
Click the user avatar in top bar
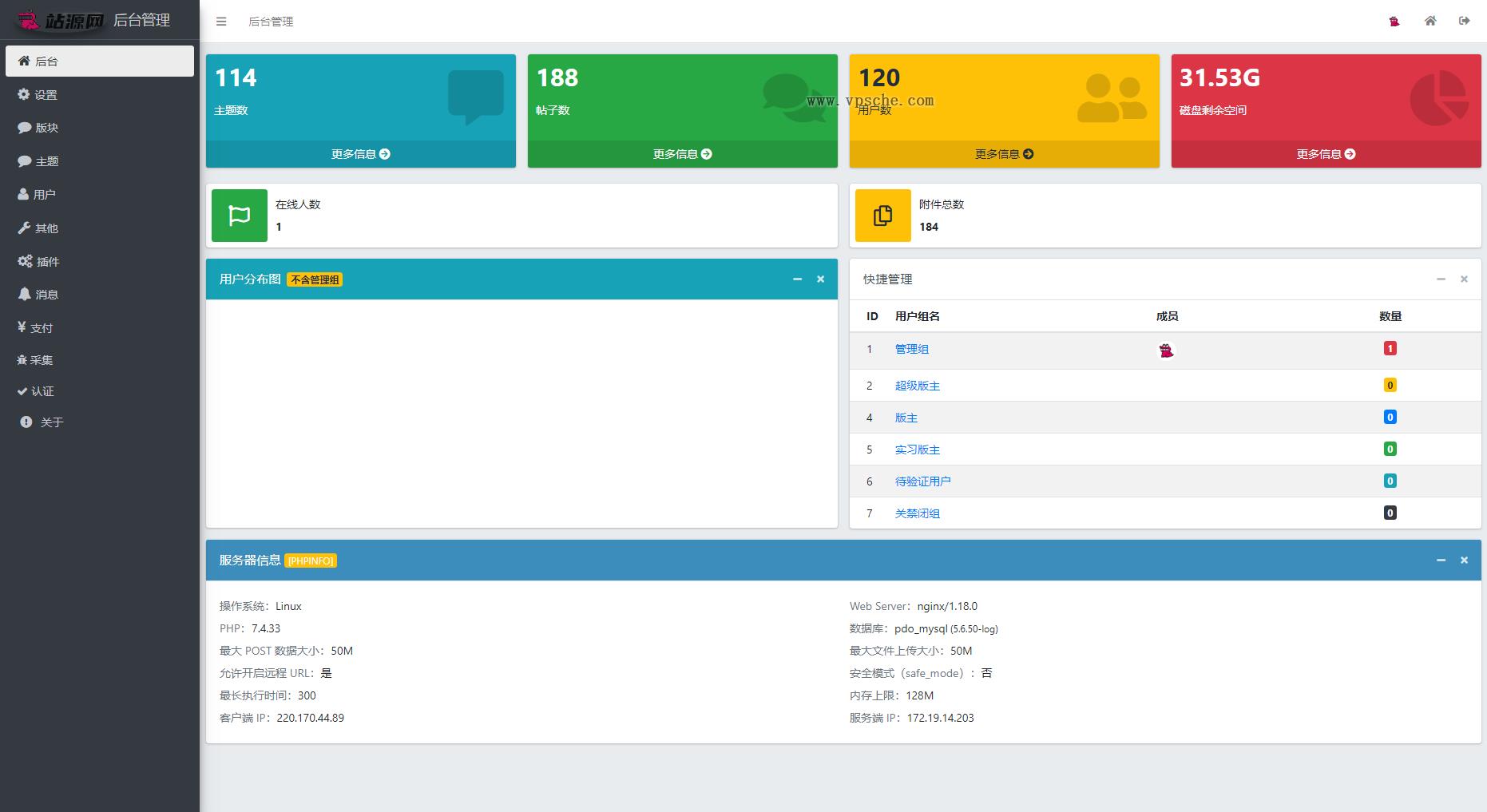click(1394, 22)
